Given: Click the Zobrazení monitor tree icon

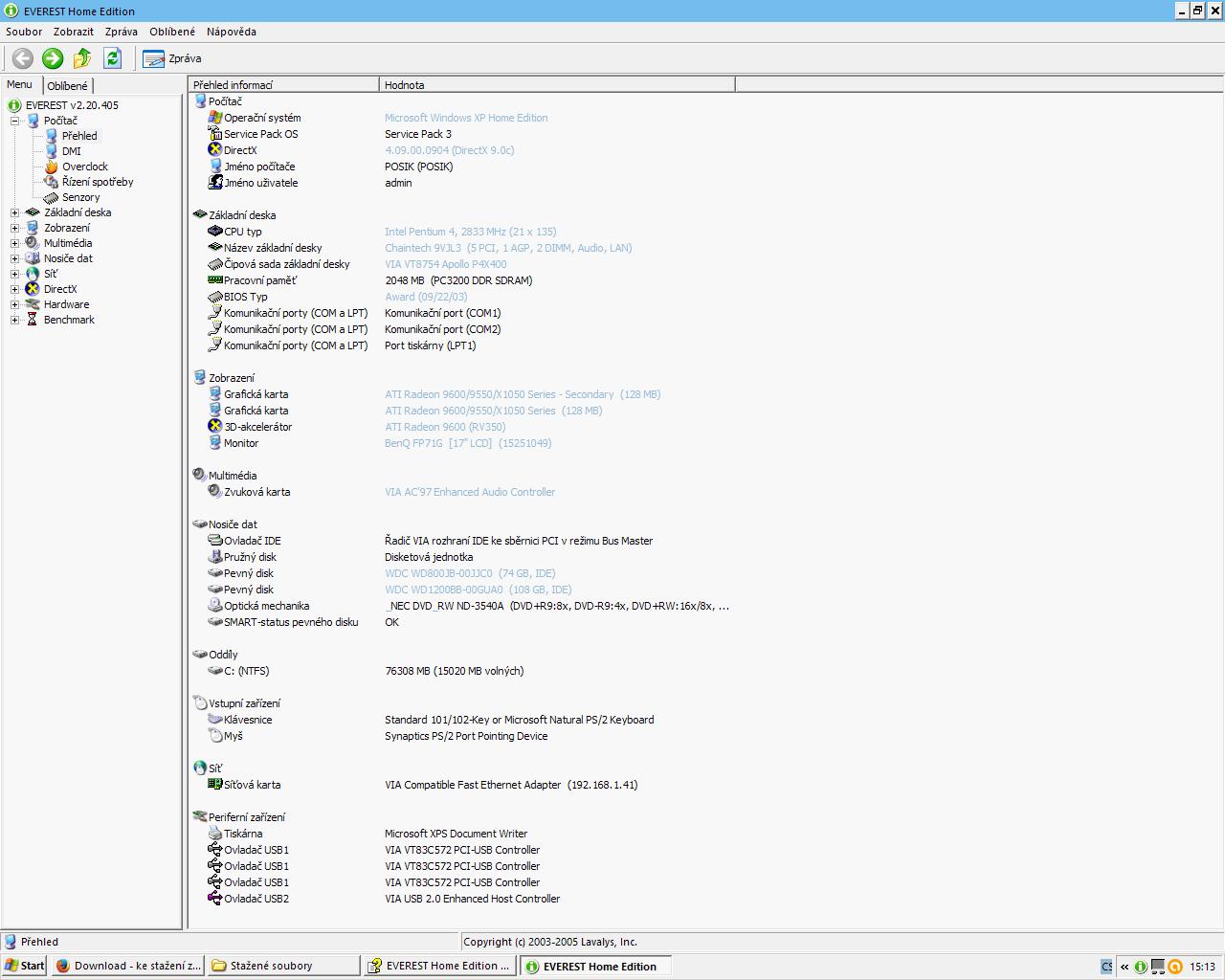Looking at the screenshot, I should pos(33,228).
